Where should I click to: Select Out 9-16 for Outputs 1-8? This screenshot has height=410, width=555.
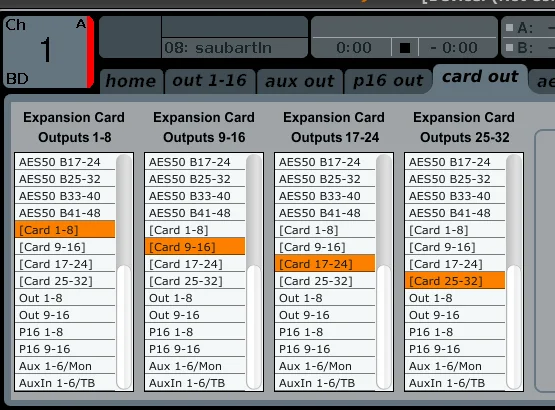click(65, 315)
